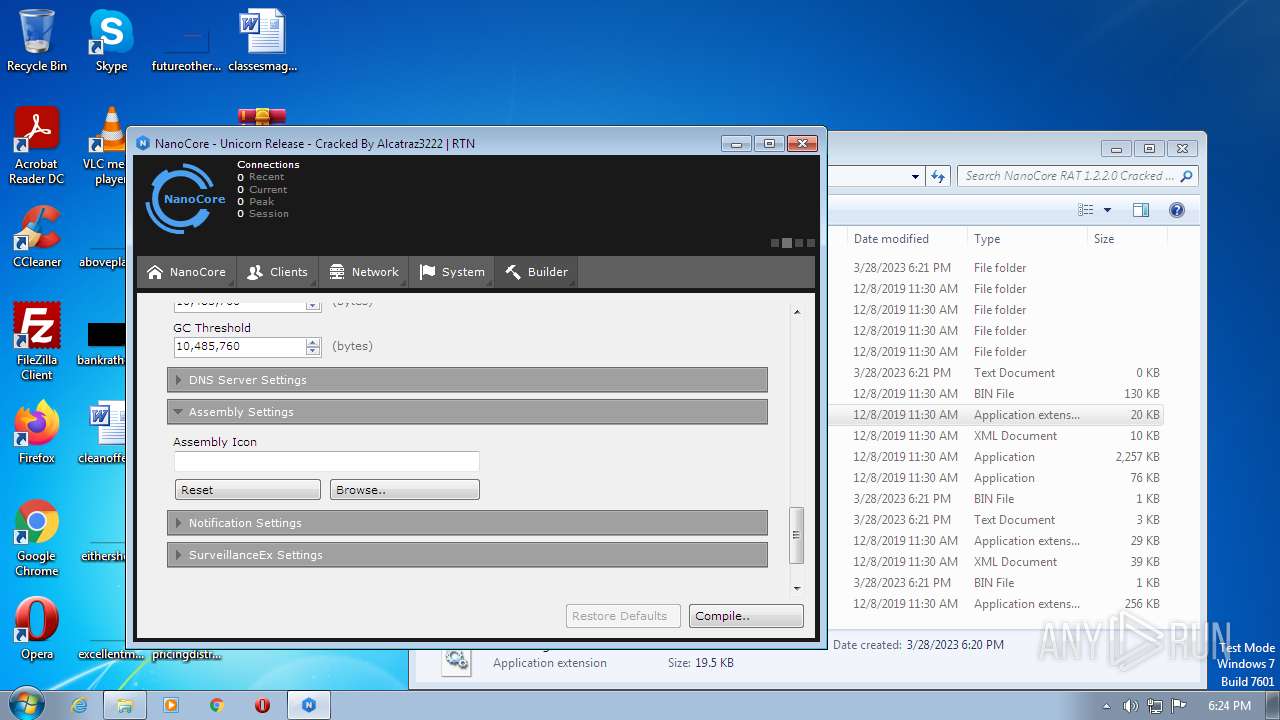
Task: Sort Explorer files by Type column
Action: pos(1027,239)
